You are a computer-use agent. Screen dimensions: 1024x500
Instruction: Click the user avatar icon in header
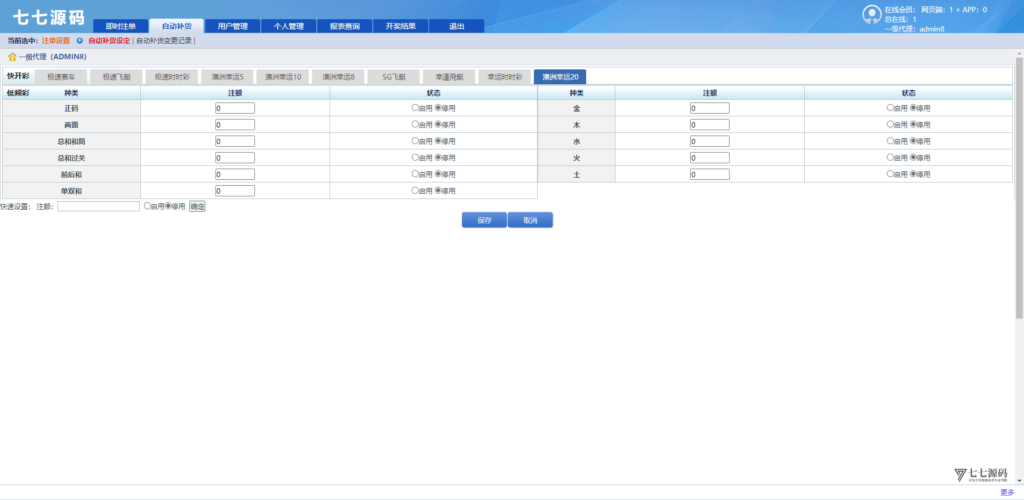coord(871,14)
